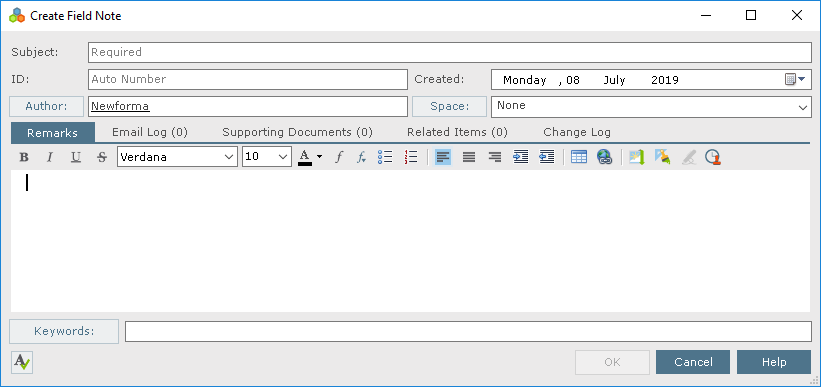Toggle Italic formatting
The height and width of the screenshot is (387, 821).
[x=50, y=157]
